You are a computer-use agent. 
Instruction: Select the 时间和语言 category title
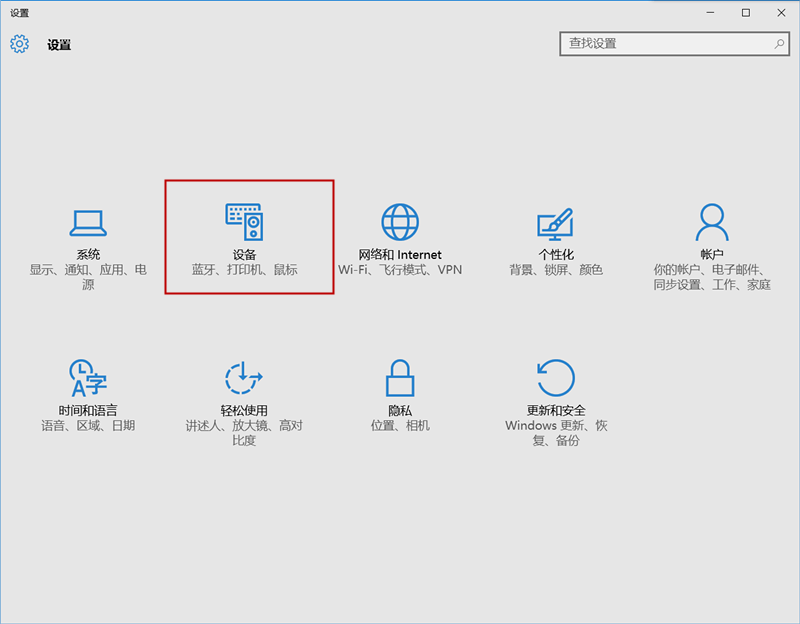point(88,410)
